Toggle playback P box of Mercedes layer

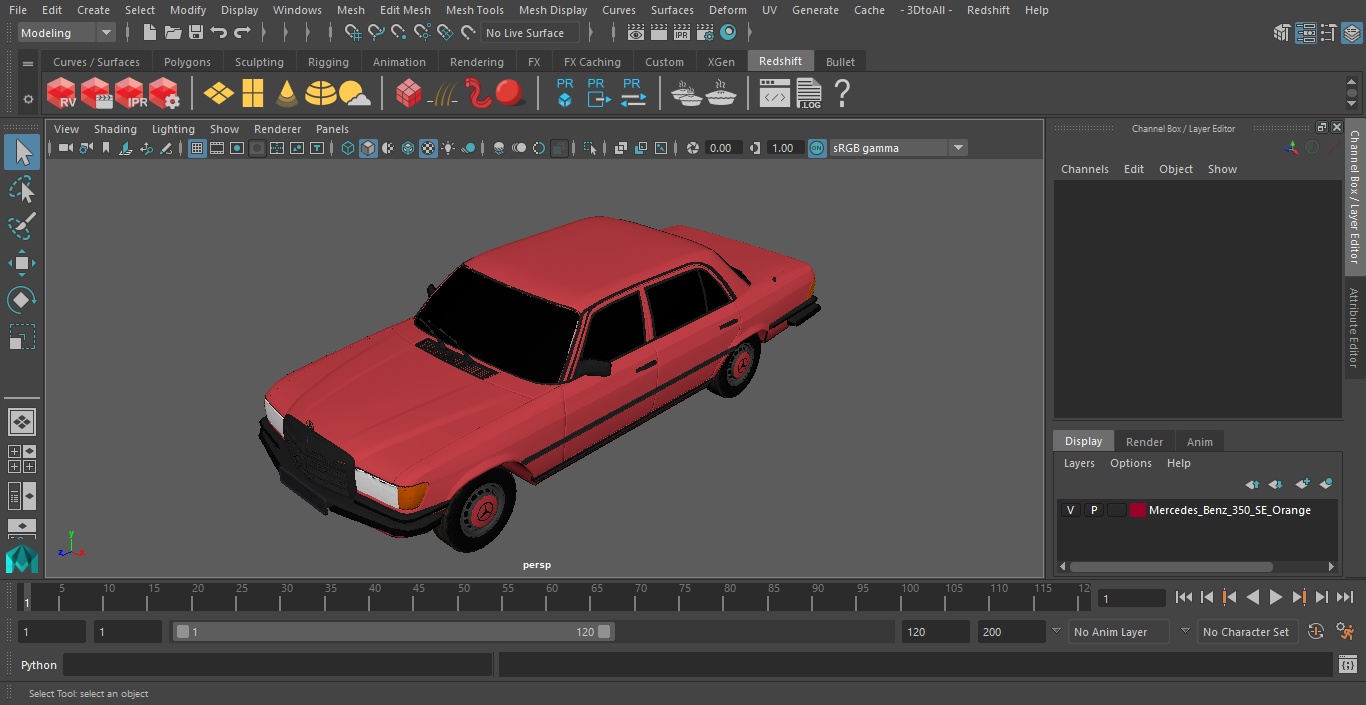tap(1093, 510)
